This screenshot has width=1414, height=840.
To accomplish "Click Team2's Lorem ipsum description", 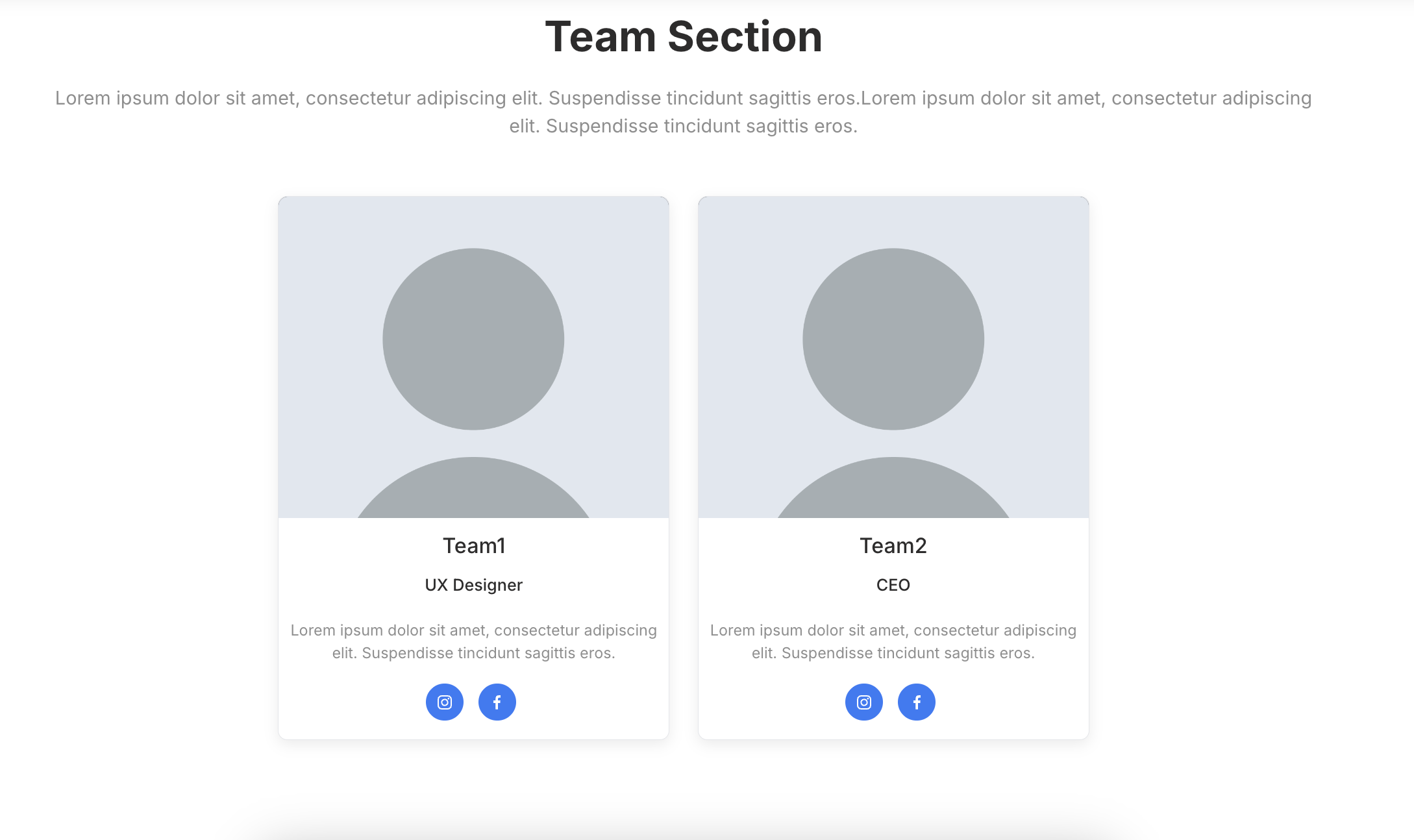I will click(893, 641).
